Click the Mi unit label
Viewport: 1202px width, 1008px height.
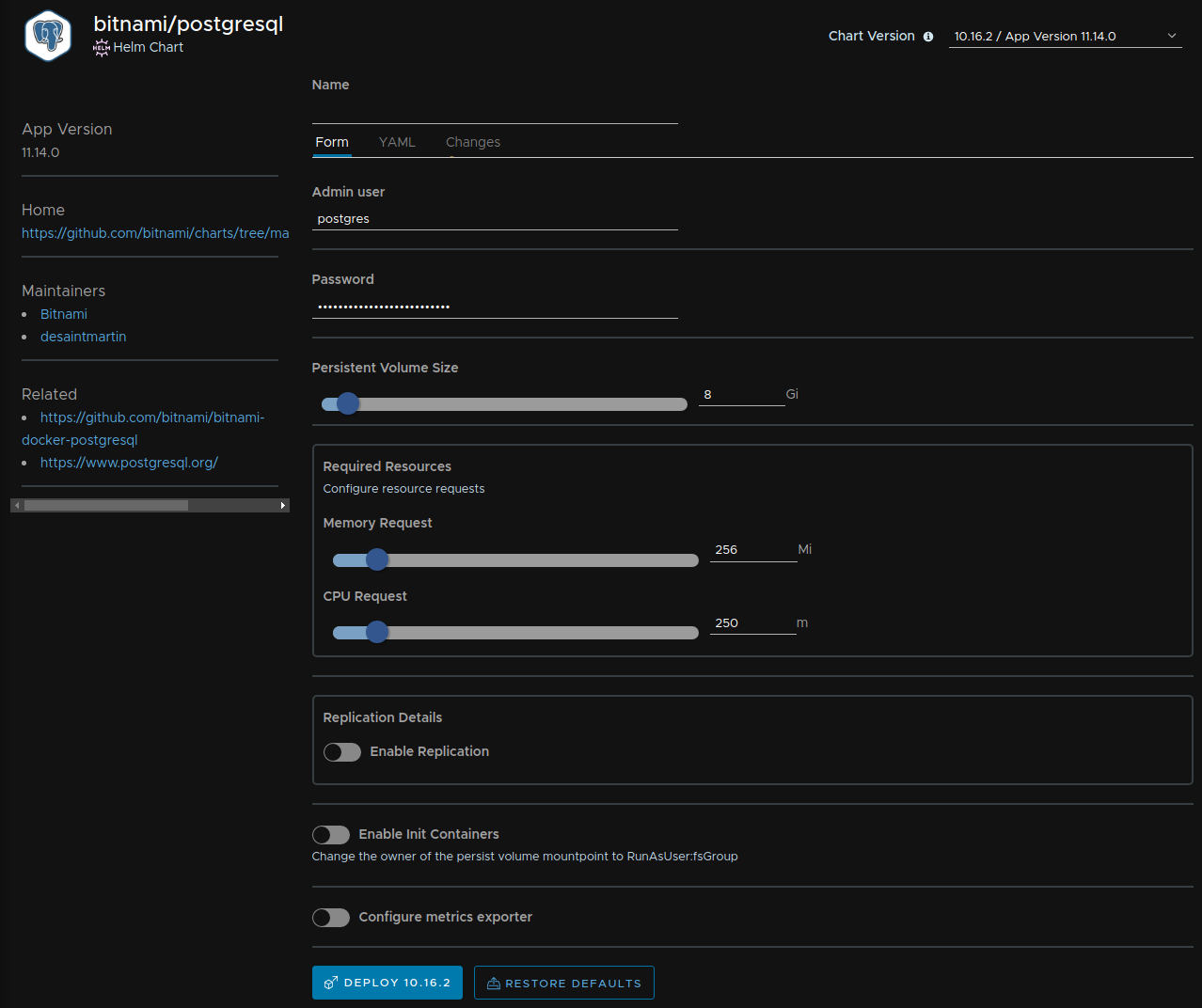(805, 549)
